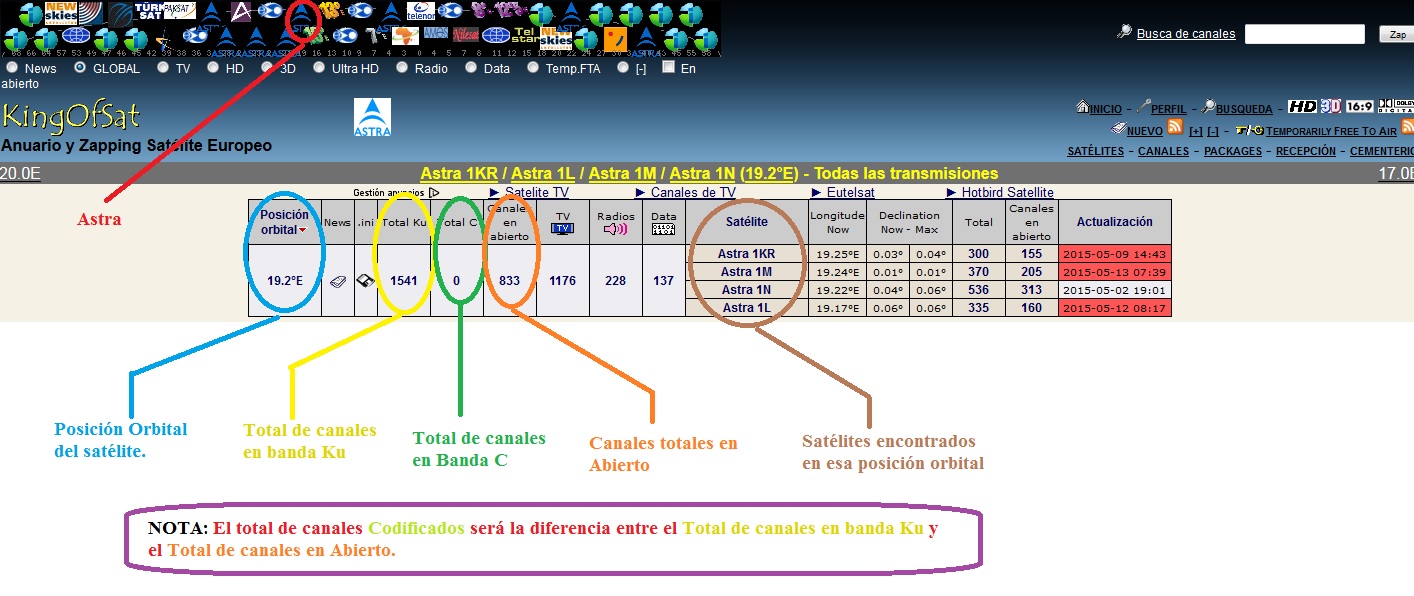1414x596 pixels.
Task: Go to previous position 20.0E
Action: (20, 173)
